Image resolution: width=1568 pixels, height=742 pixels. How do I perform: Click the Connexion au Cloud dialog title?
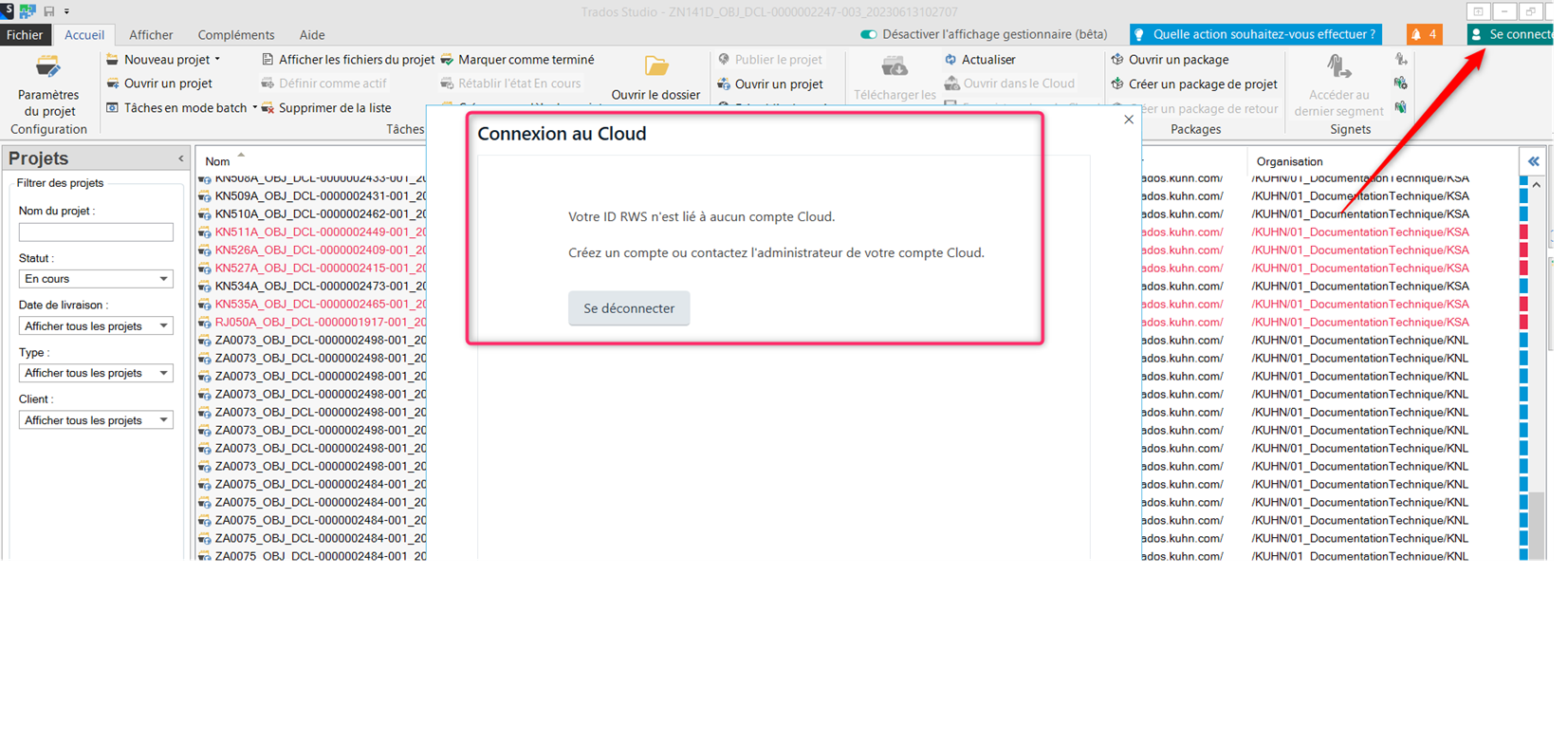[562, 134]
